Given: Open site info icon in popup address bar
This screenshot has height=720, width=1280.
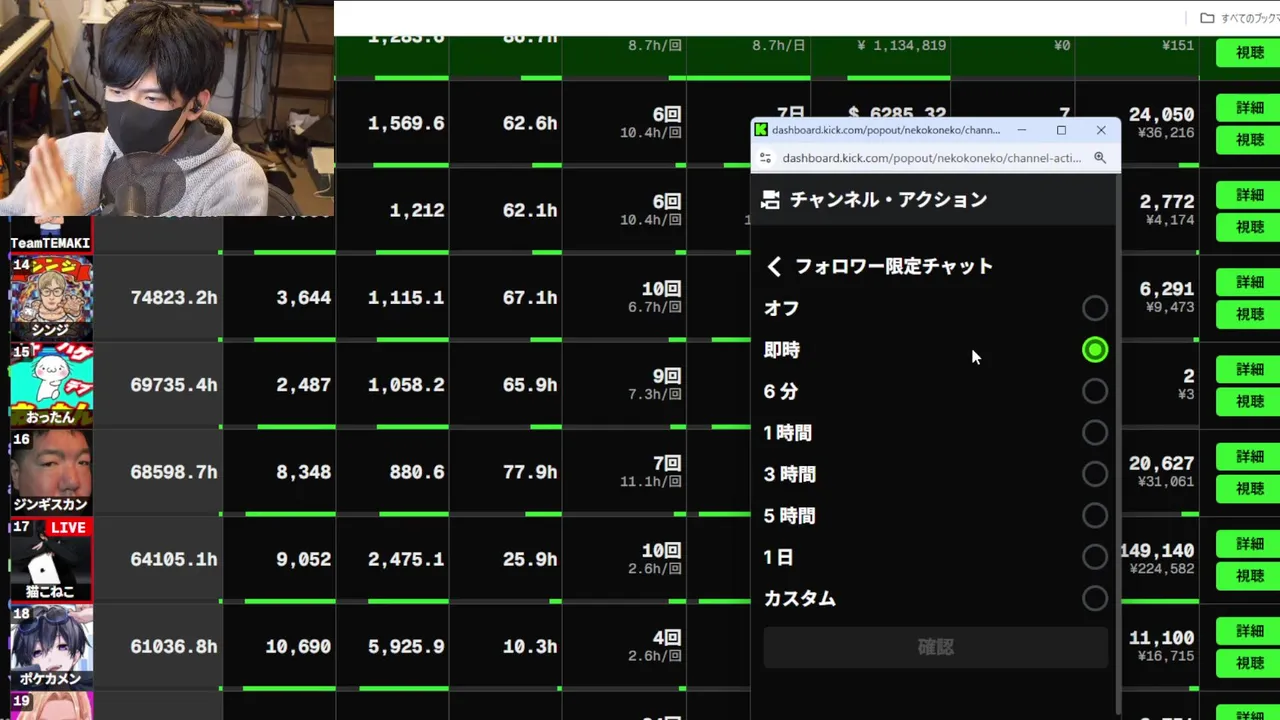Looking at the screenshot, I should click(765, 158).
